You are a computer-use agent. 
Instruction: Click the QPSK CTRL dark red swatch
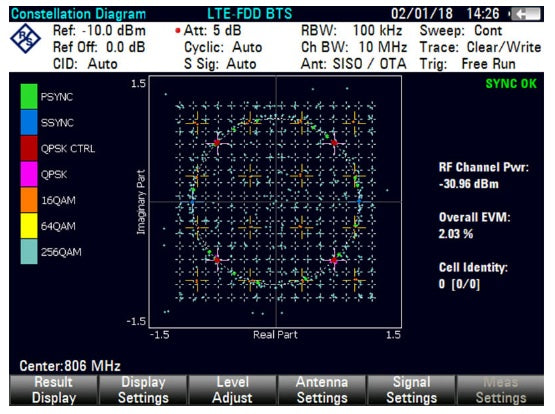(x=29, y=148)
